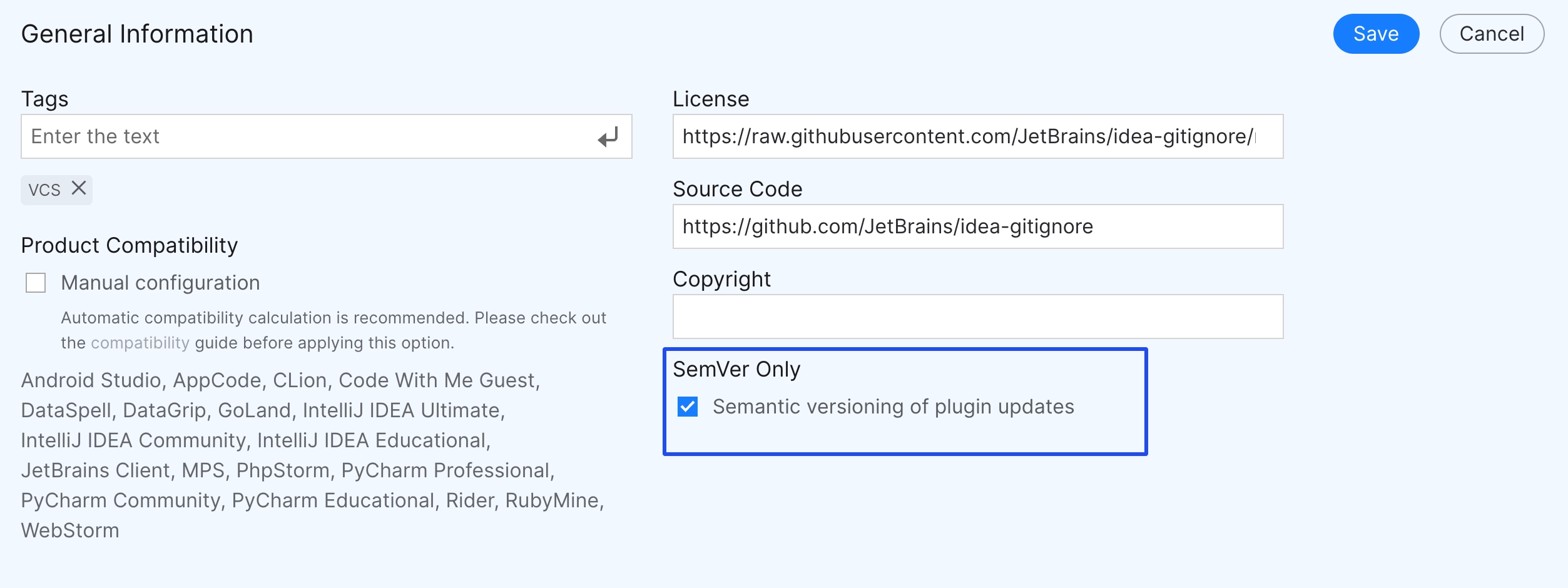
Task: Click the Automatic compatibility calculation hint text
Action: [333, 330]
